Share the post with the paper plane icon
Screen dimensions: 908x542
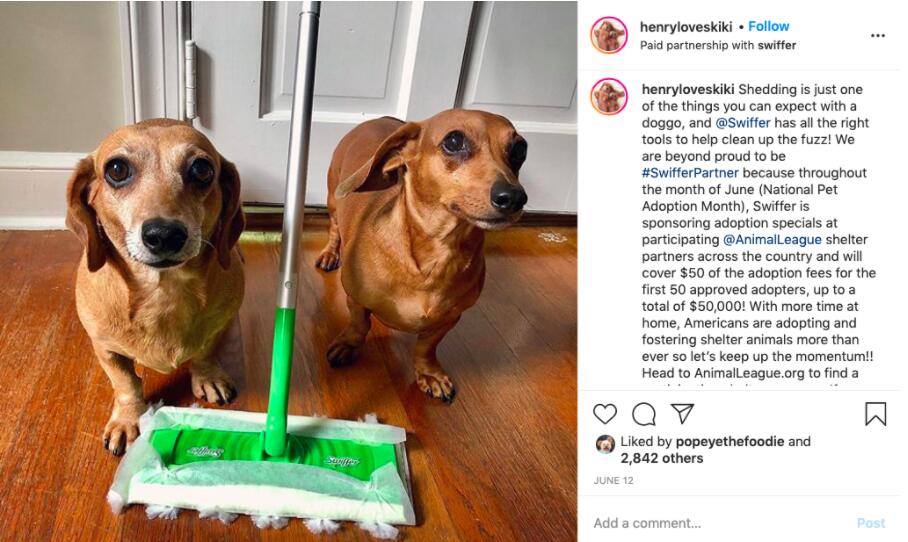(x=682, y=413)
